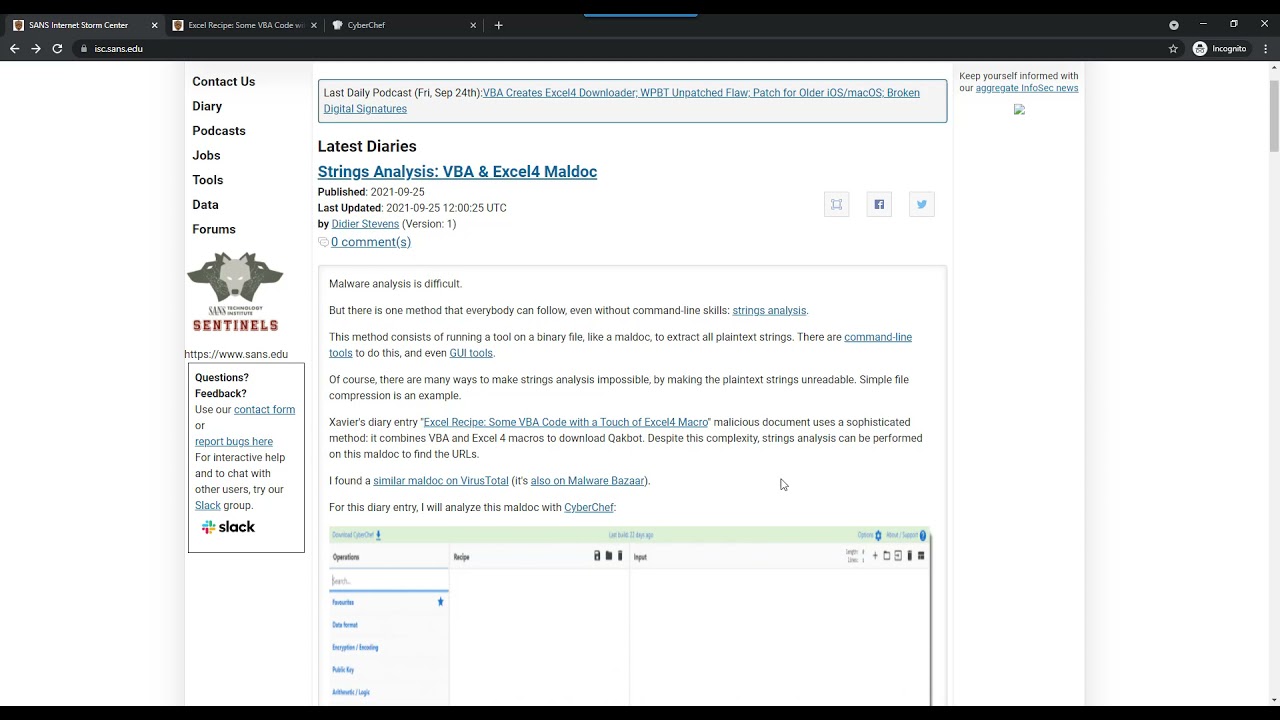
Task: Follow the GUI tools link
Action: [471, 353]
